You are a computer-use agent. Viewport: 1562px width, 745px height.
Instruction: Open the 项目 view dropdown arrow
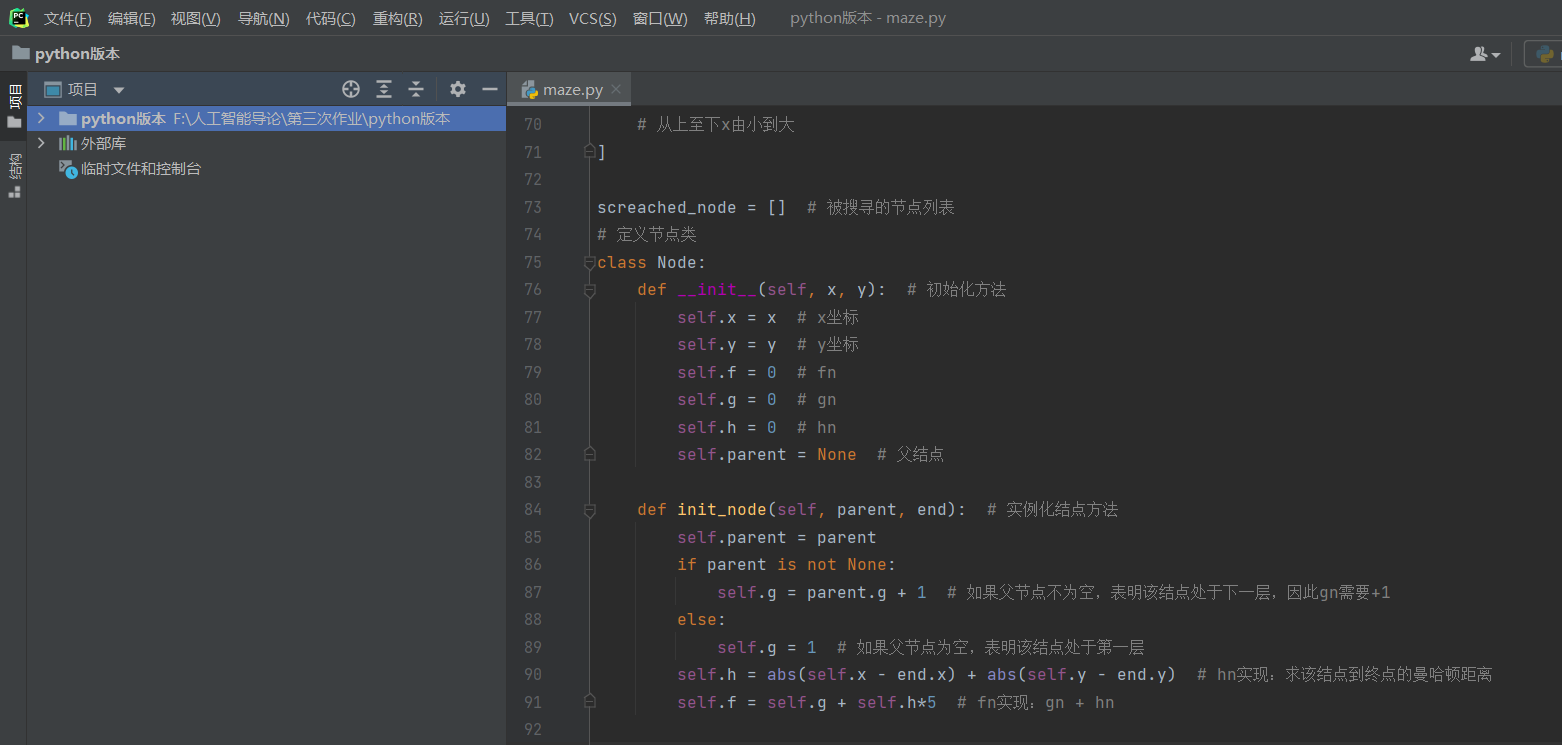(119, 90)
